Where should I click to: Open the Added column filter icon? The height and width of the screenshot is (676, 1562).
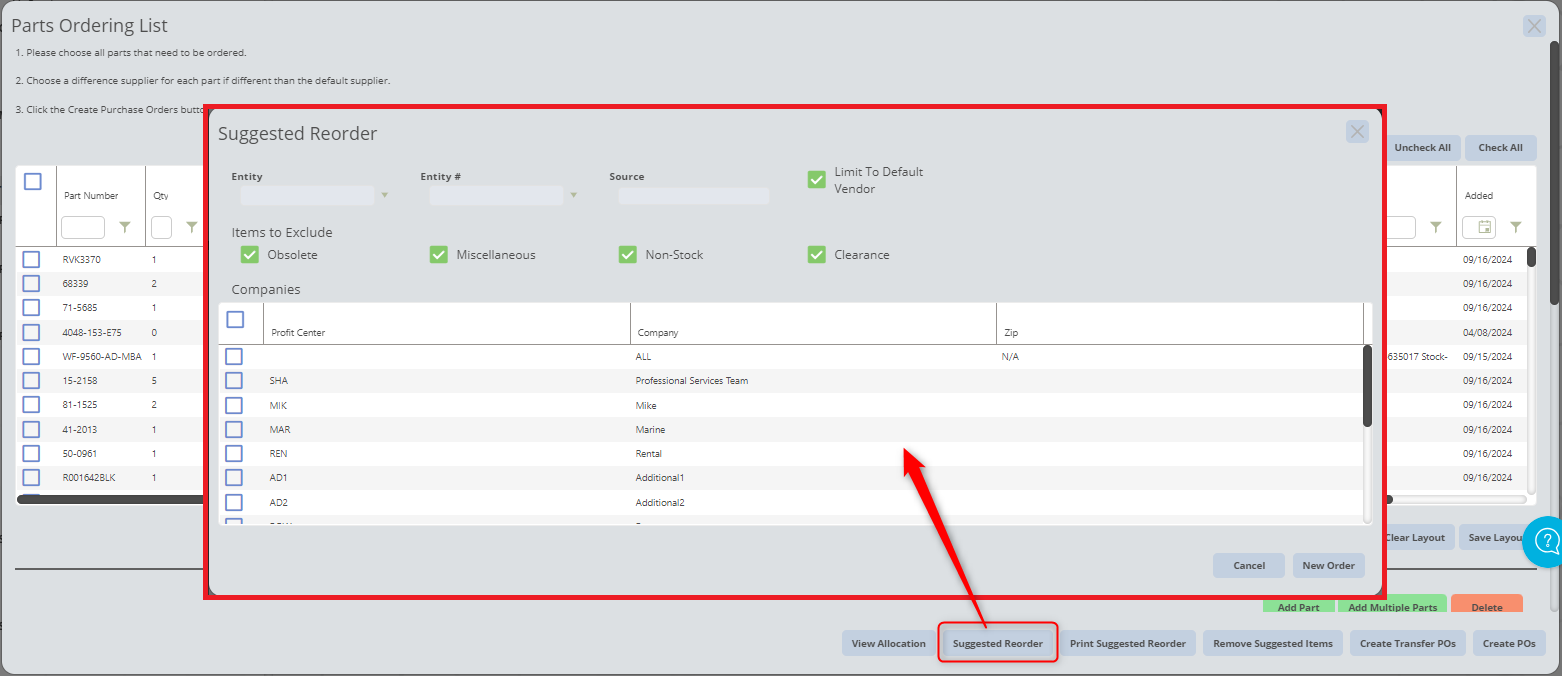pyautogui.click(x=1516, y=227)
